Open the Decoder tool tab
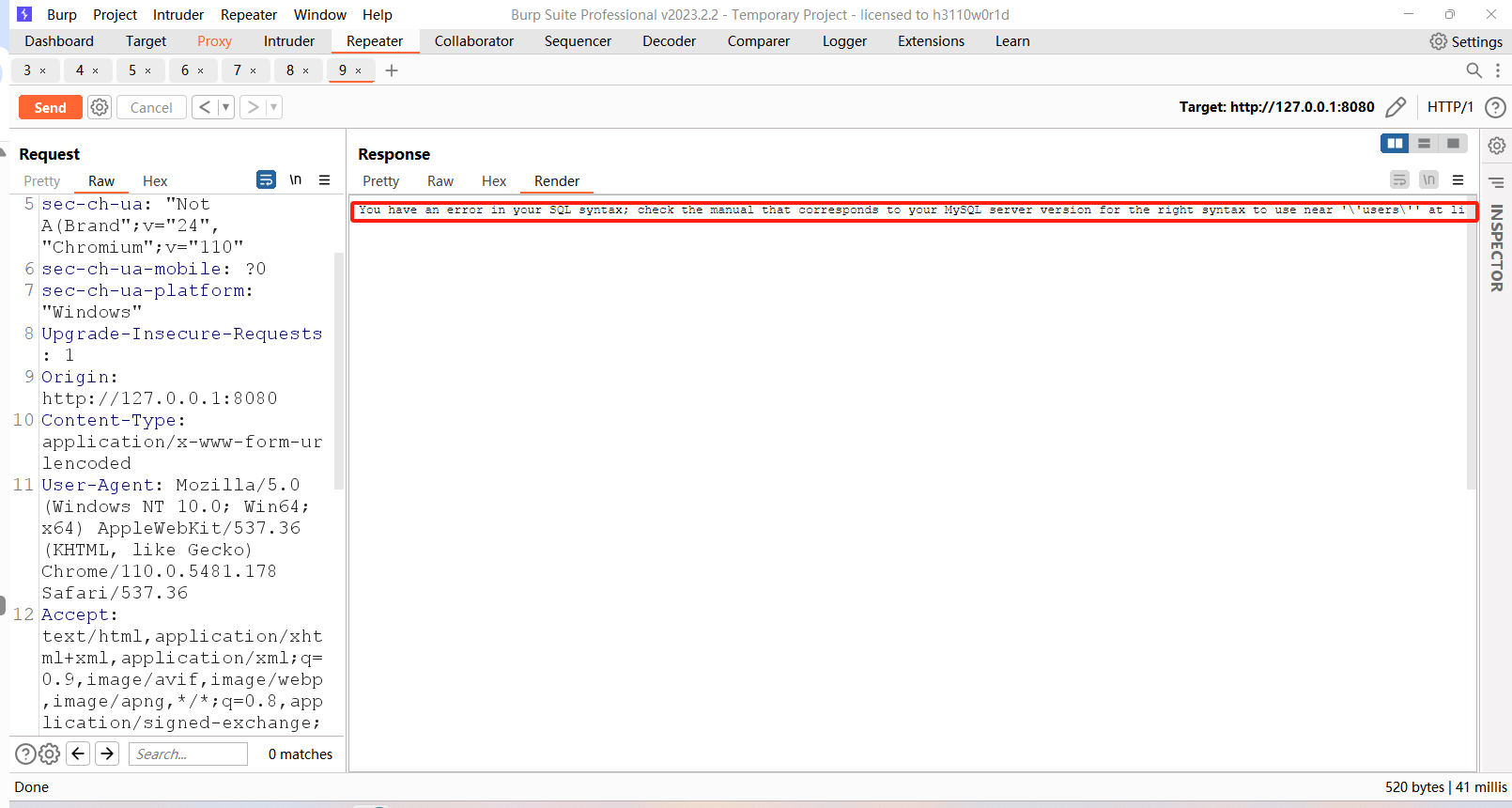 (x=669, y=41)
